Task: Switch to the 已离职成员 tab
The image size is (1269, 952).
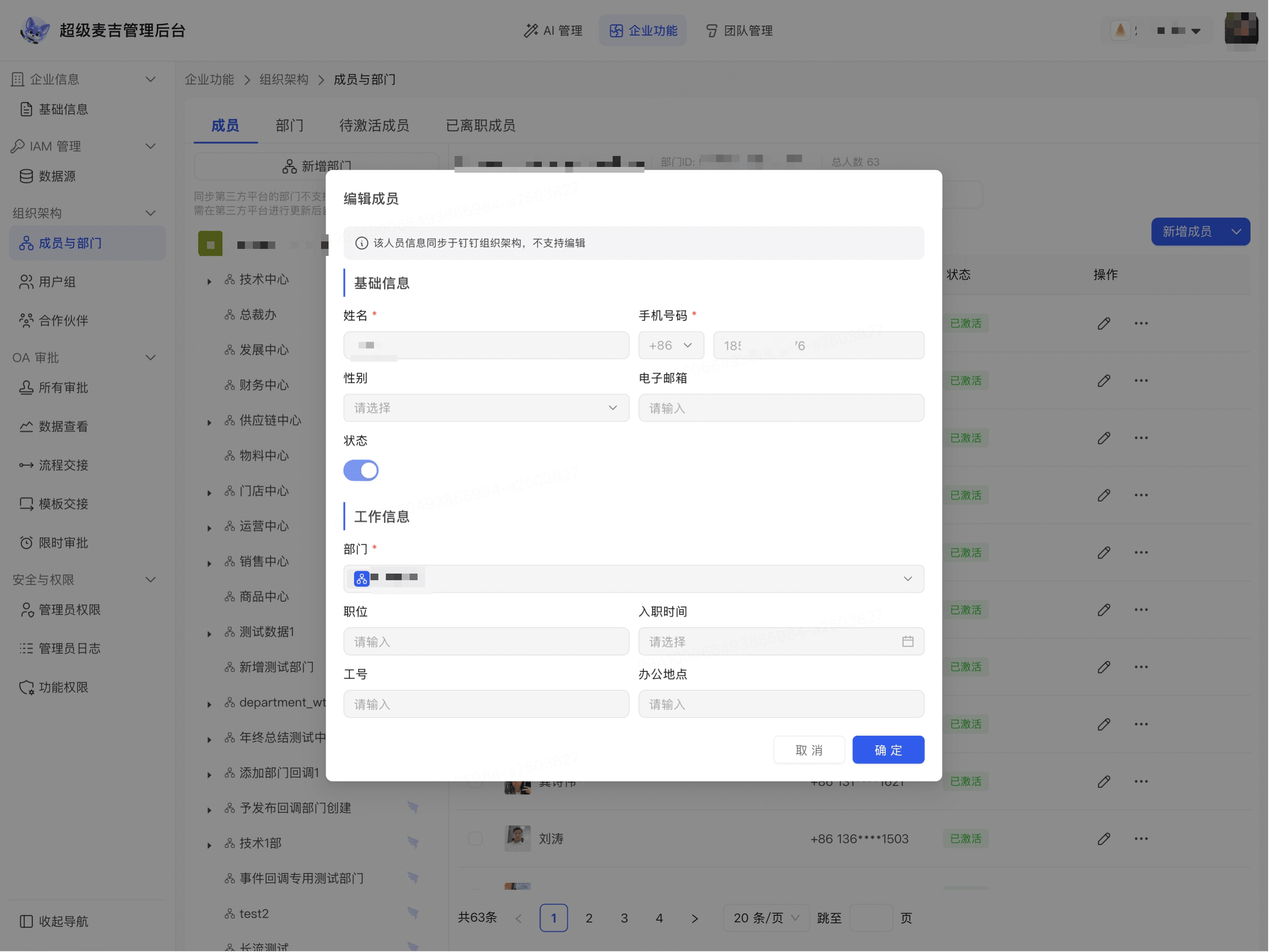Action: 481,126
